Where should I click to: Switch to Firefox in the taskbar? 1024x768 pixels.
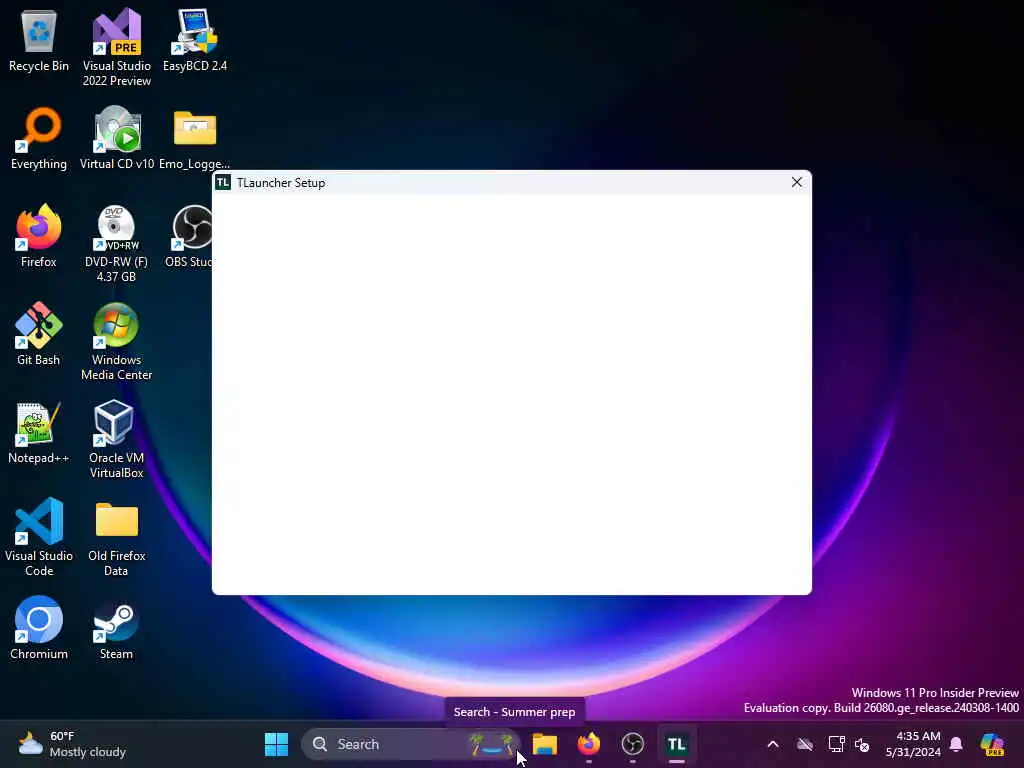588,744
